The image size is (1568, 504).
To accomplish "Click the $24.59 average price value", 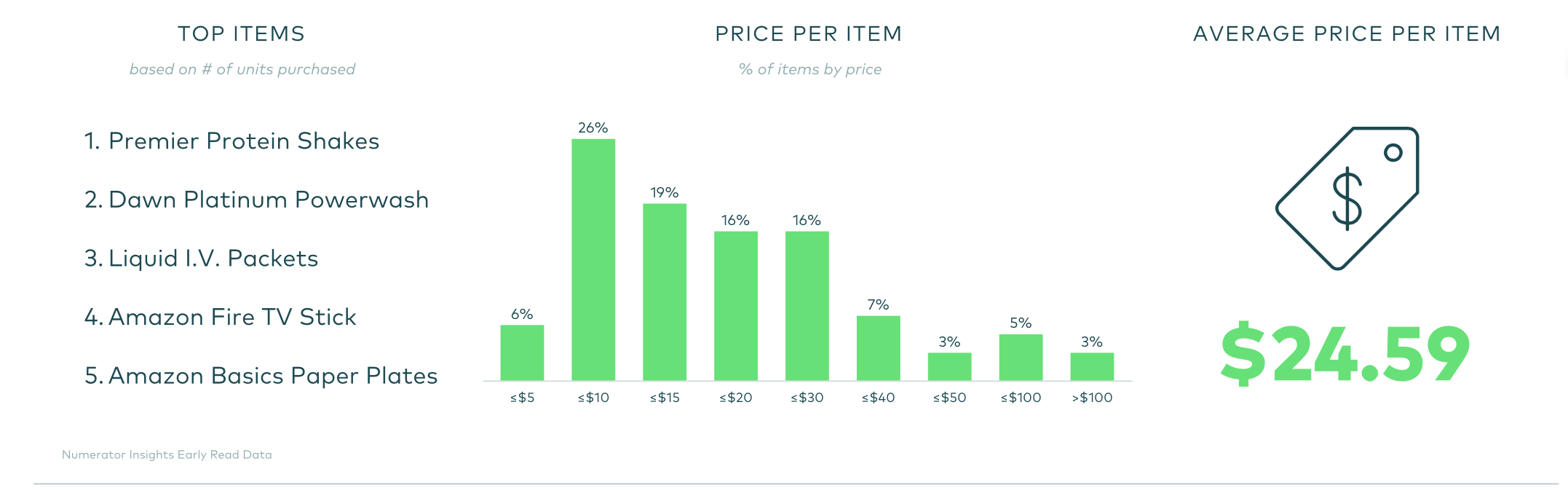I will [x=1345, y=354].
